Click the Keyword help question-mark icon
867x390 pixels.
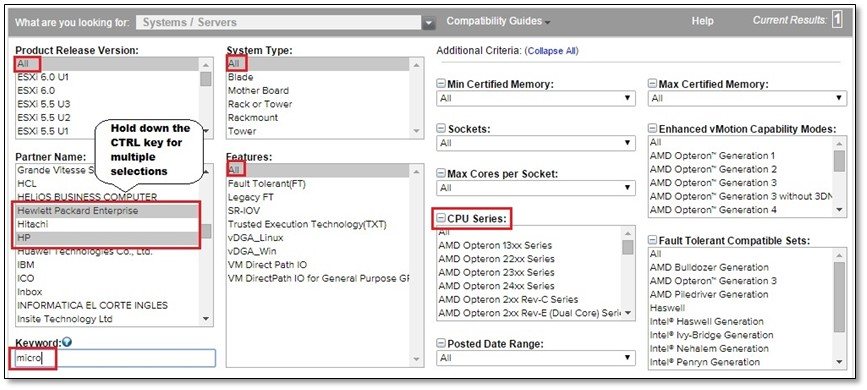[67, 342]
